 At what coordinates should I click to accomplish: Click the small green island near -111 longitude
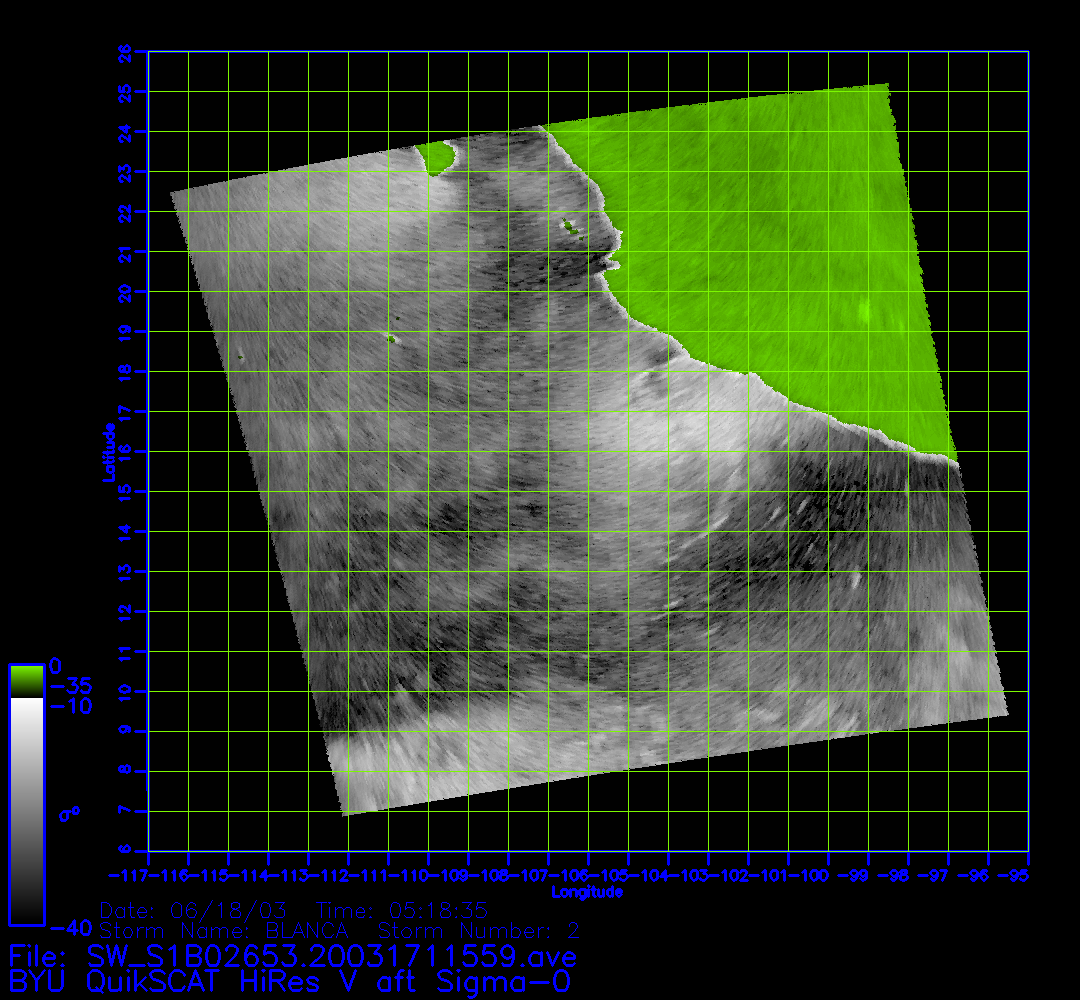point(391,338)
